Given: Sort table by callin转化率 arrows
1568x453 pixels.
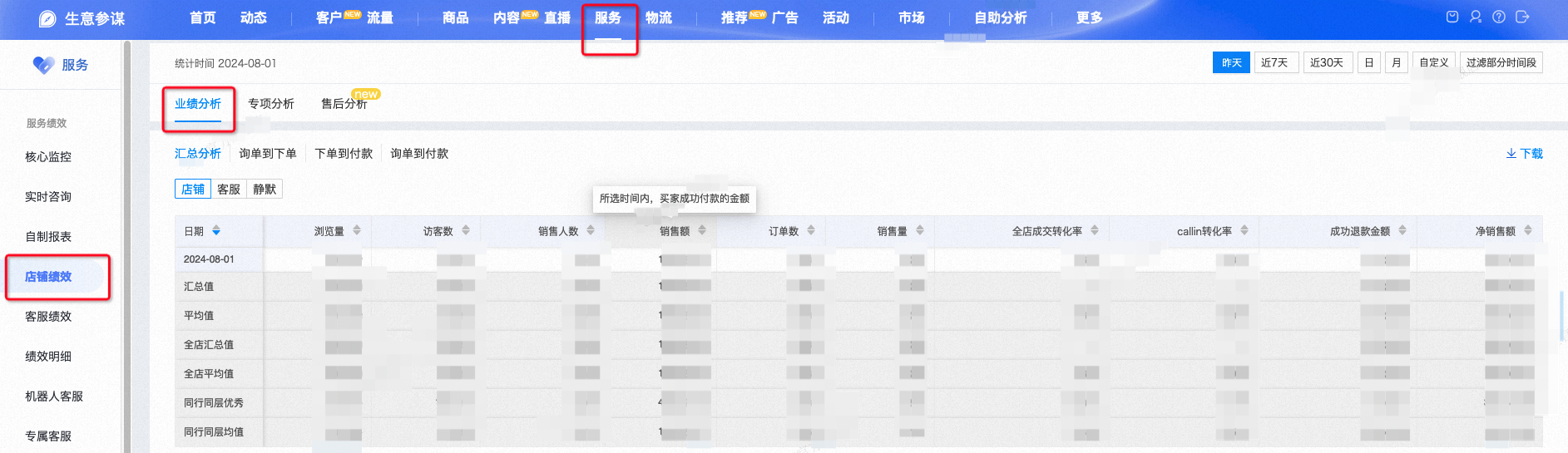Looking at the screenshot, I should (x=1244, y=230).
